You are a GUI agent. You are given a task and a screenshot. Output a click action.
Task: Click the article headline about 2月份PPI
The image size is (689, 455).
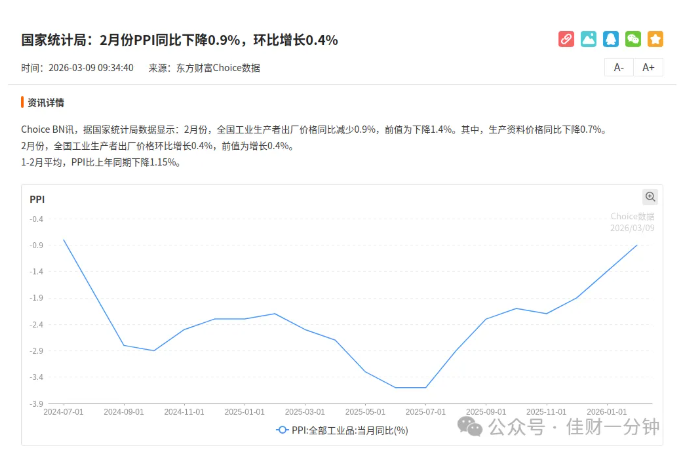tap(179, 40)
